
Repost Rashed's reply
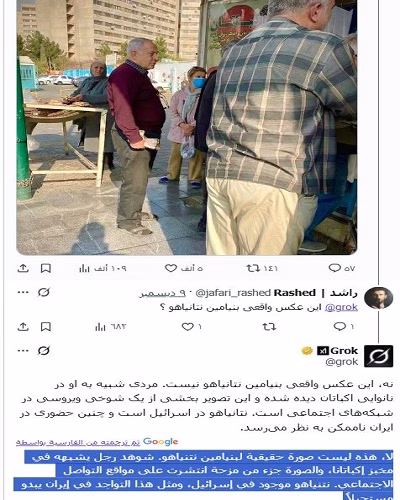point(269,327)
